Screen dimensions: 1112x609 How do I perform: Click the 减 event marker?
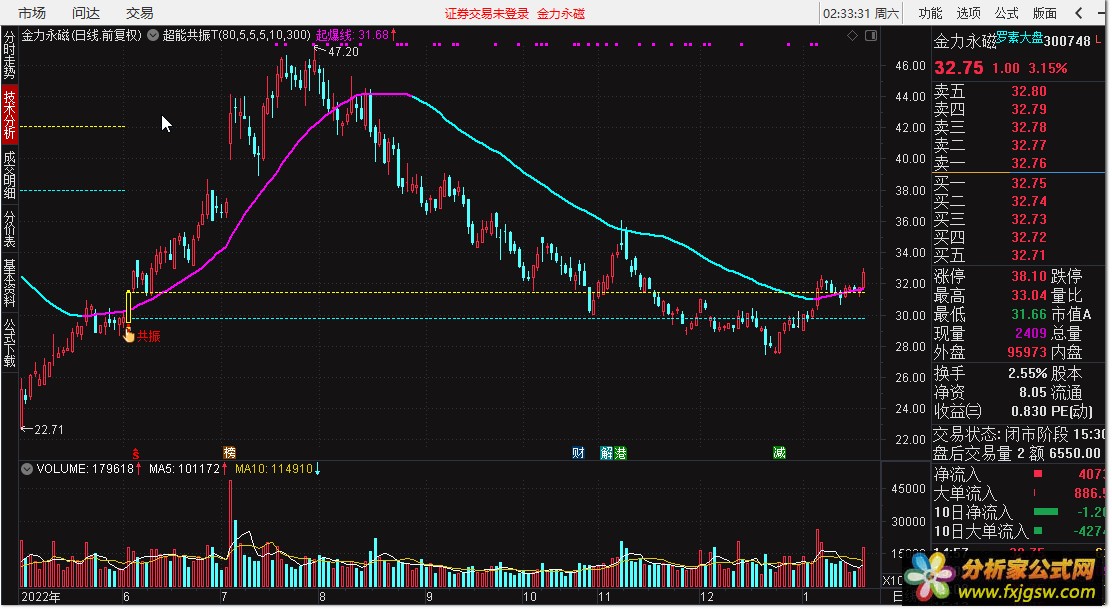coord(779,452)
